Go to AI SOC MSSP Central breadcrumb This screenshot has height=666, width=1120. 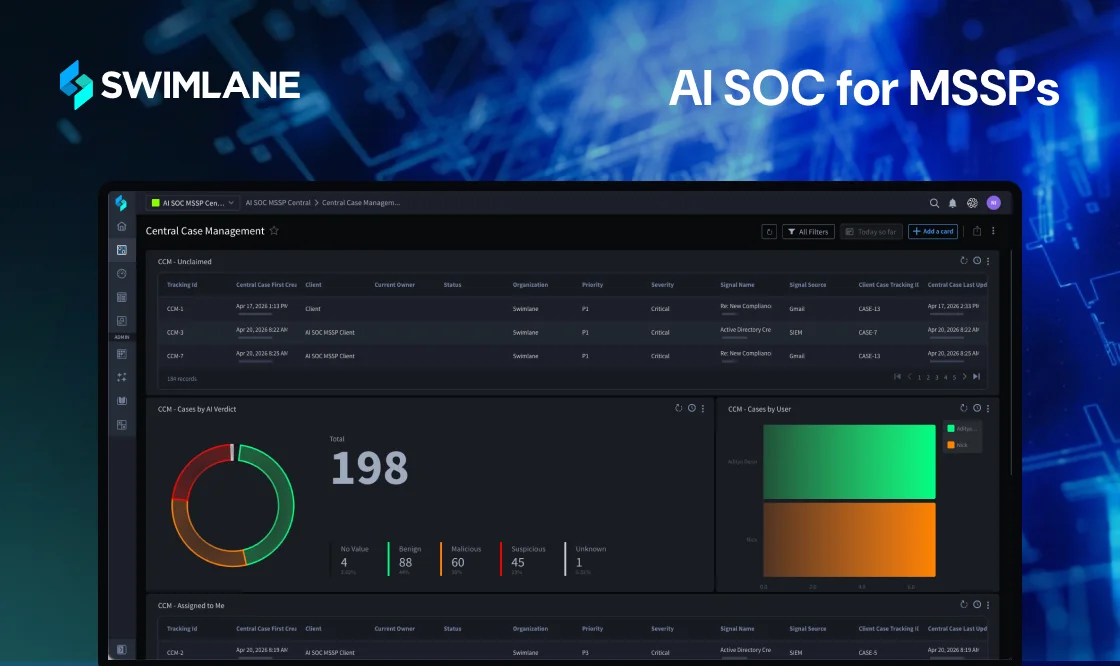click(278, 203)
